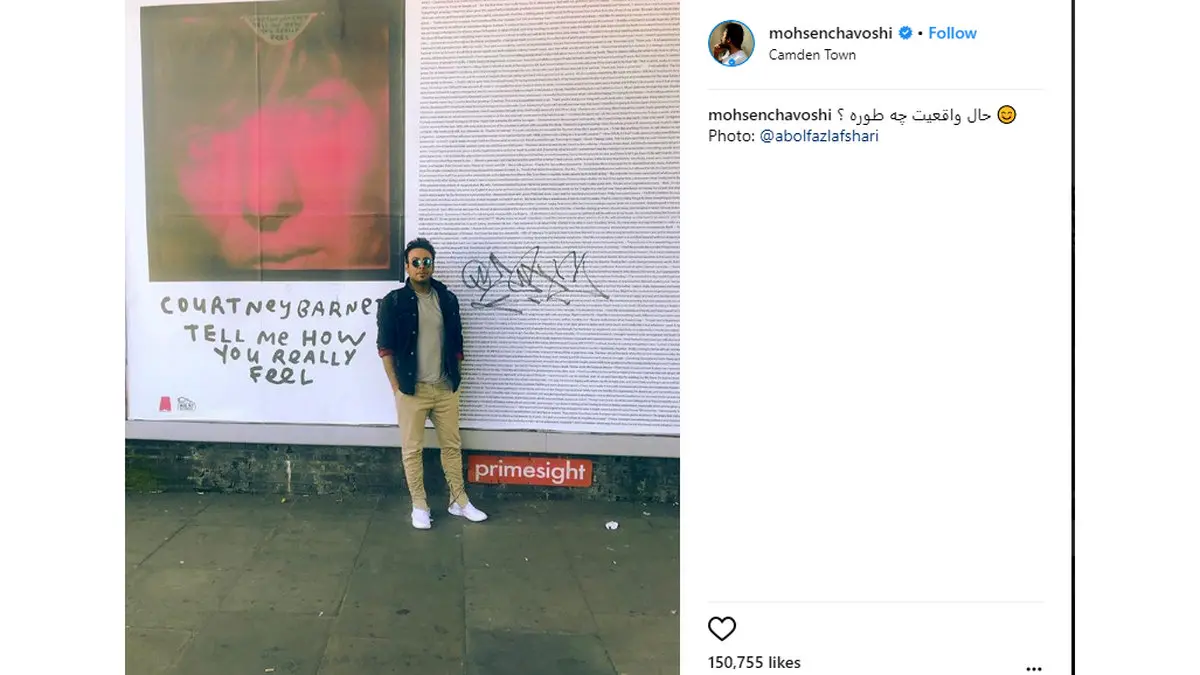
Task: Click the Courtney Barnett name on the poster
Action: 272,305
